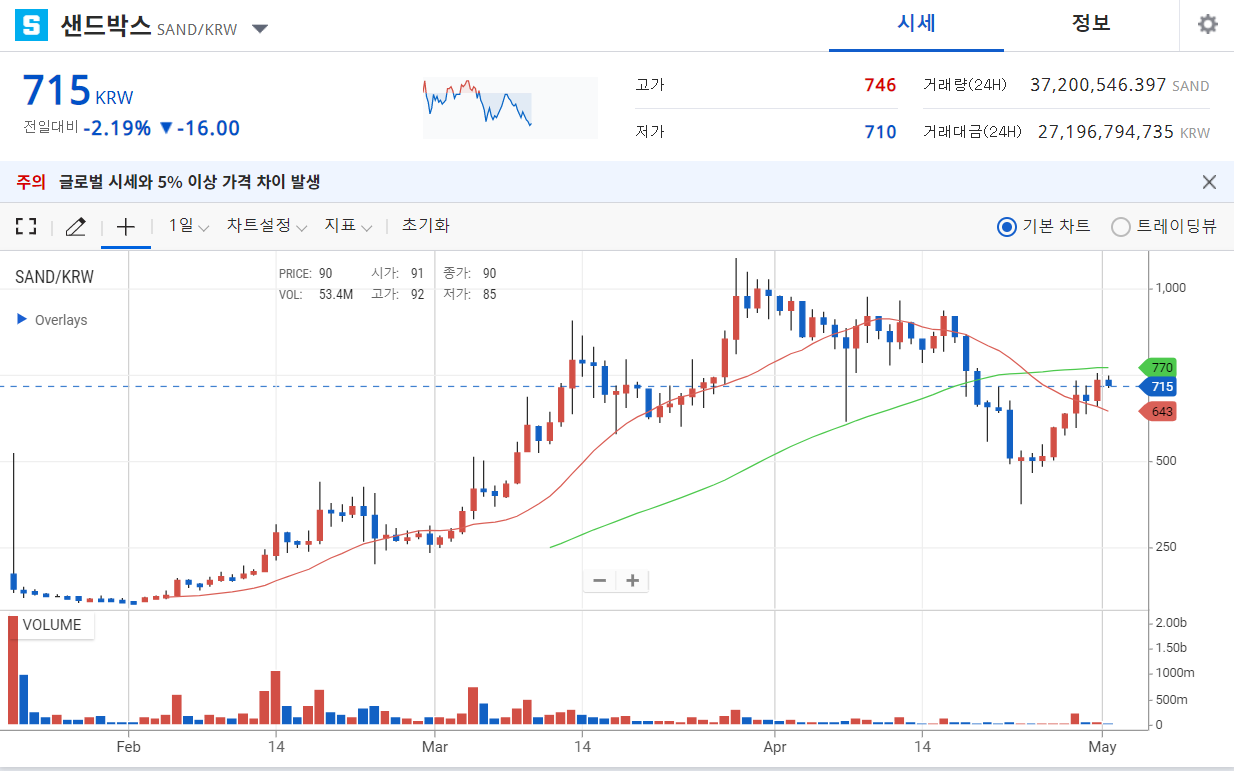Click the green 770 moving average price tag
The width and height of the screenshot is (1234, 771).
(x=1158, y=367)
